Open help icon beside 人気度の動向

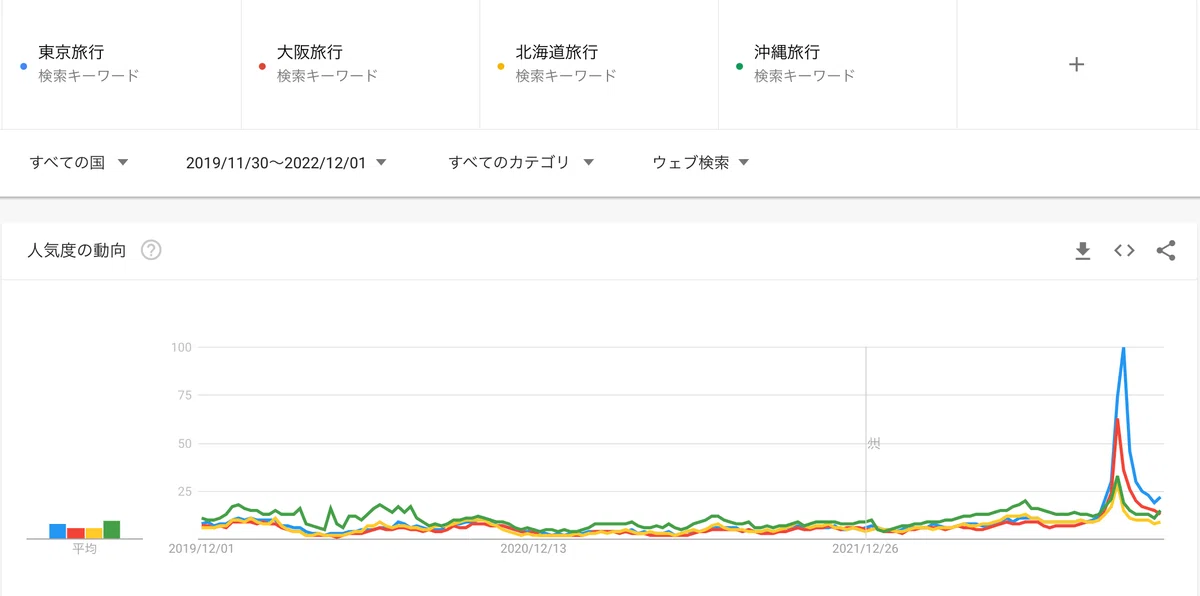click(x=151, y=250)
